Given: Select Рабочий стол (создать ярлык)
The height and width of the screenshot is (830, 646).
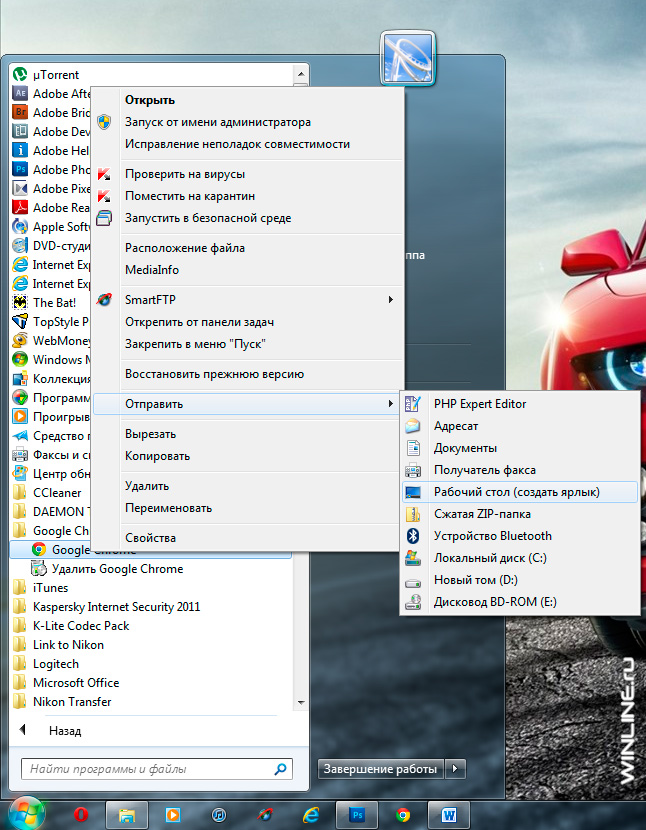Looking at the screenshot, I should pyautogui.click(x=520, y=492).
